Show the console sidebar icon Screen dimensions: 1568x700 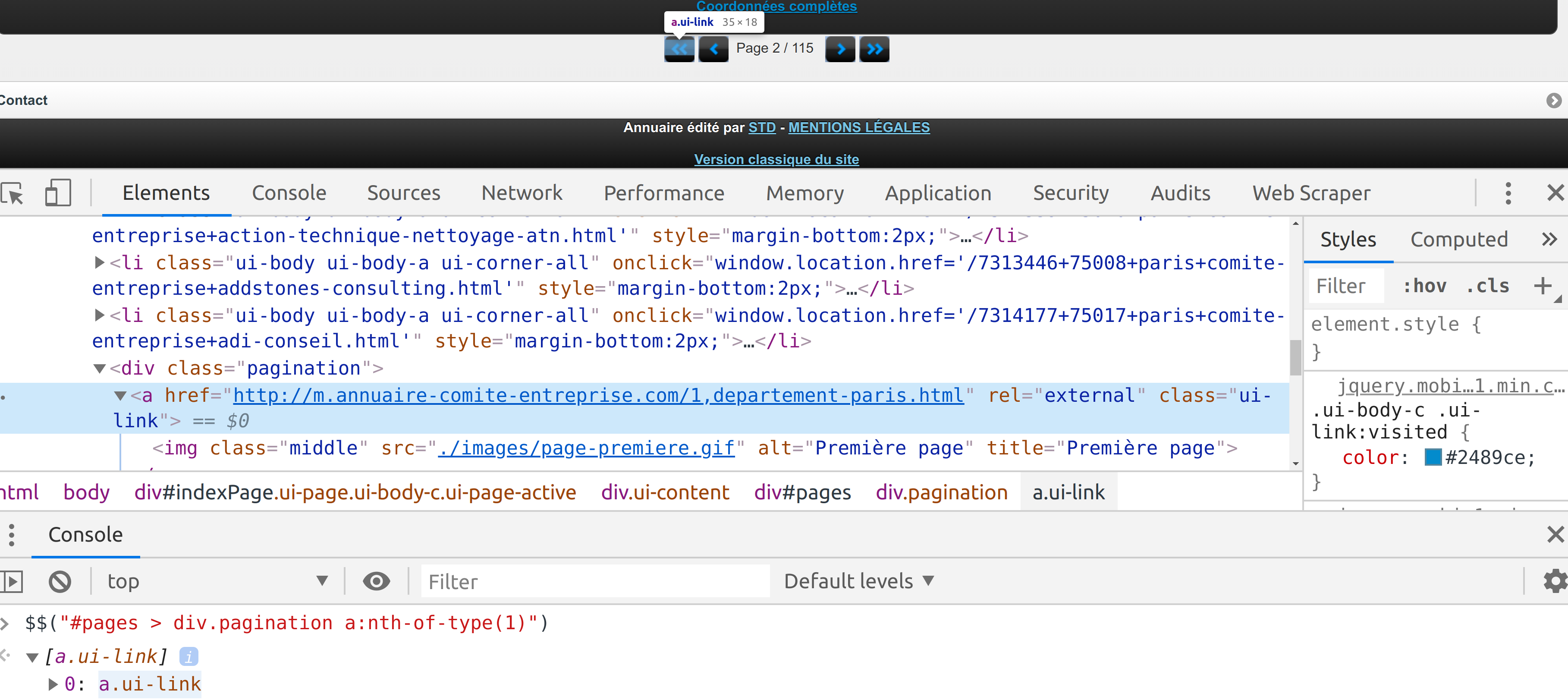point(12,581)
